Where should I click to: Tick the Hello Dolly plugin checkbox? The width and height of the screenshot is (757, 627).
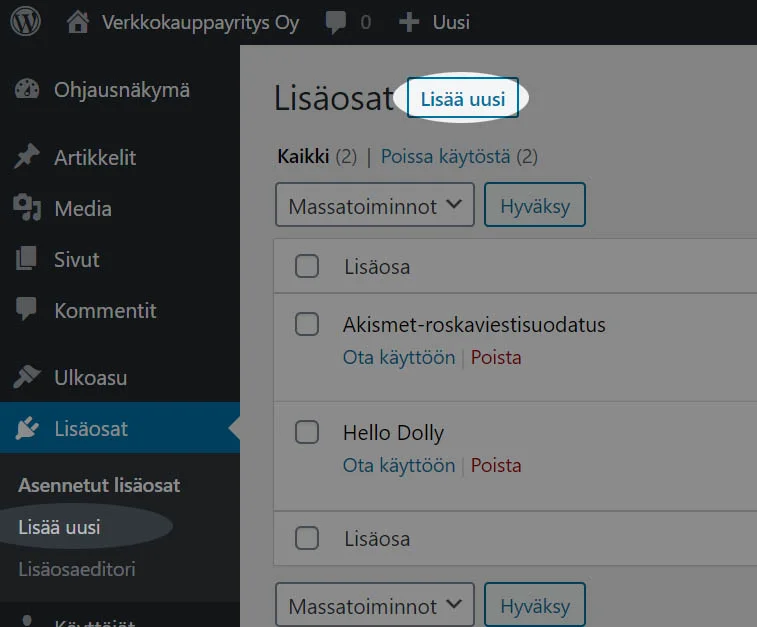pos(307,432)
